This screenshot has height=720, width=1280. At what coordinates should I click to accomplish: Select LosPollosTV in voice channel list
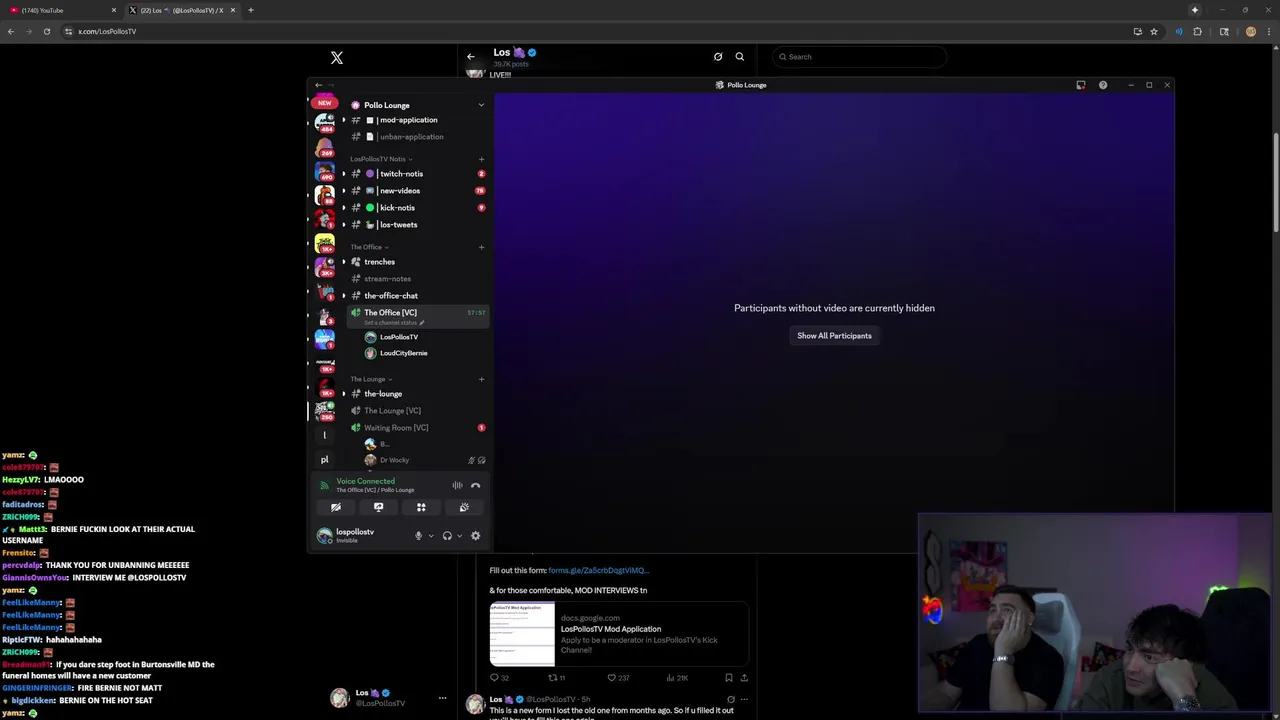(x=424, y=337)
